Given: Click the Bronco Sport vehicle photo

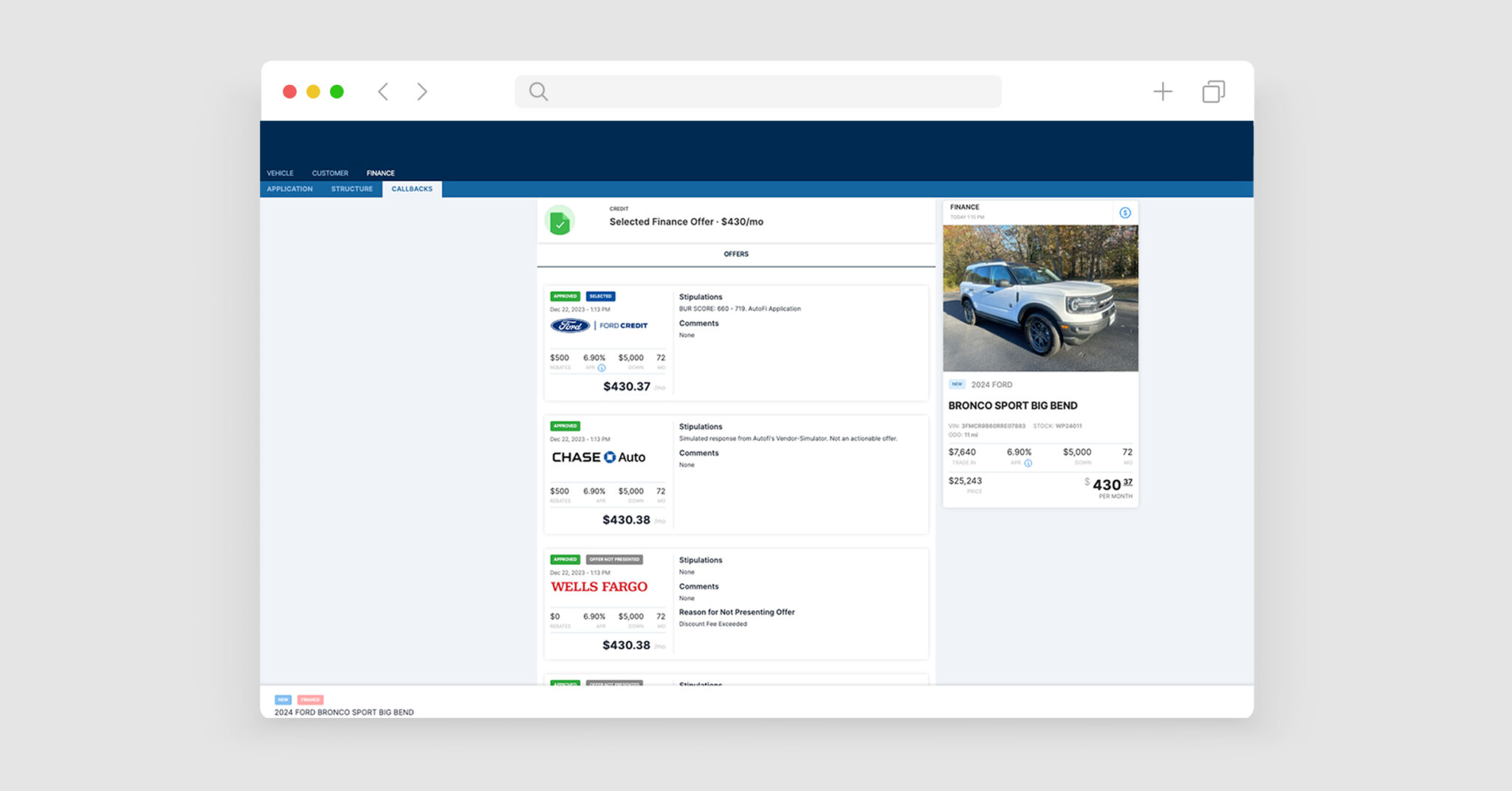Looking at the screenshot, I should pyautogui.click(x=1039, y=298).
